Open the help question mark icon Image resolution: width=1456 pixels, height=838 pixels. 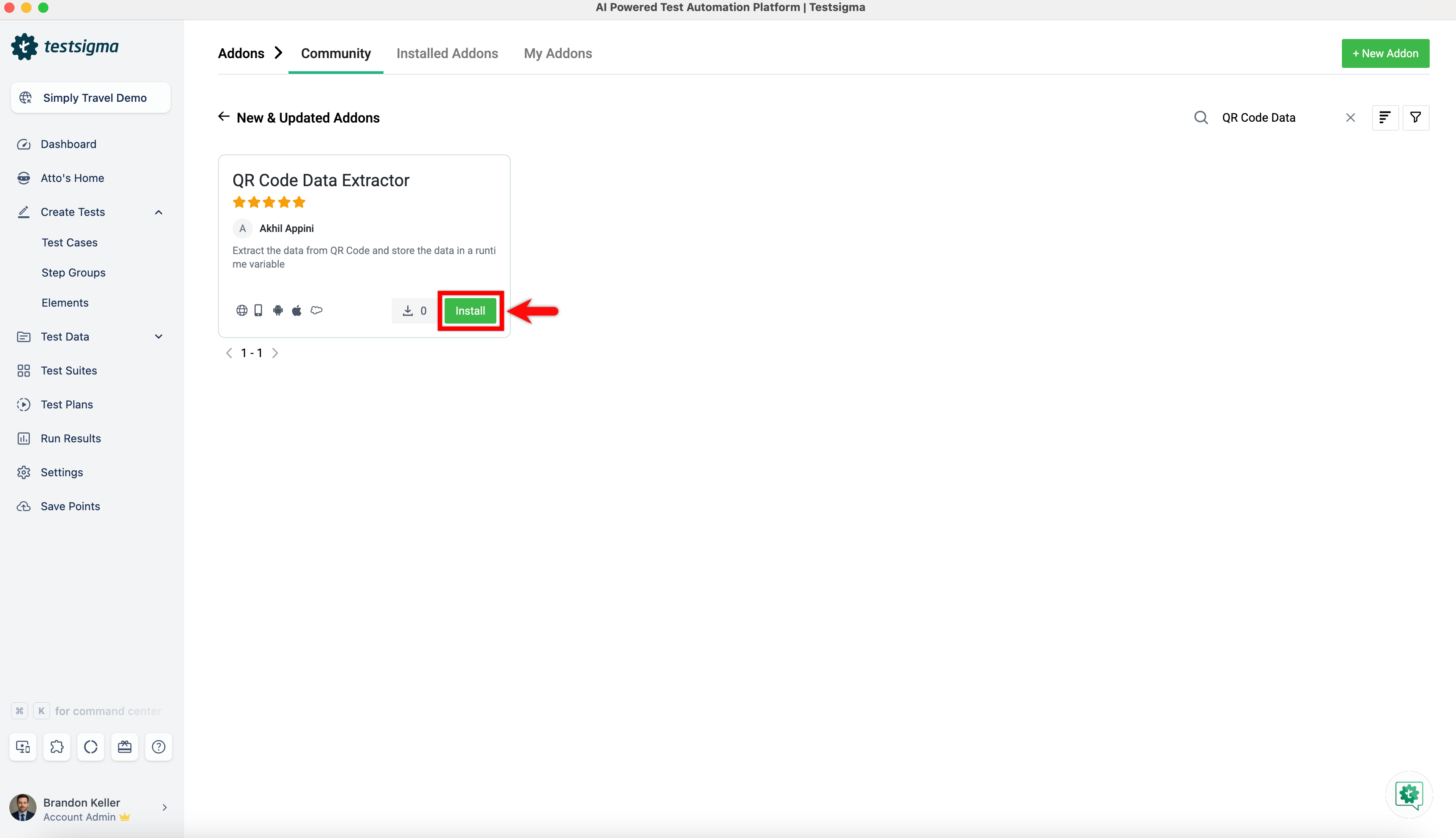pyautogui.click(x=158, y=746)
